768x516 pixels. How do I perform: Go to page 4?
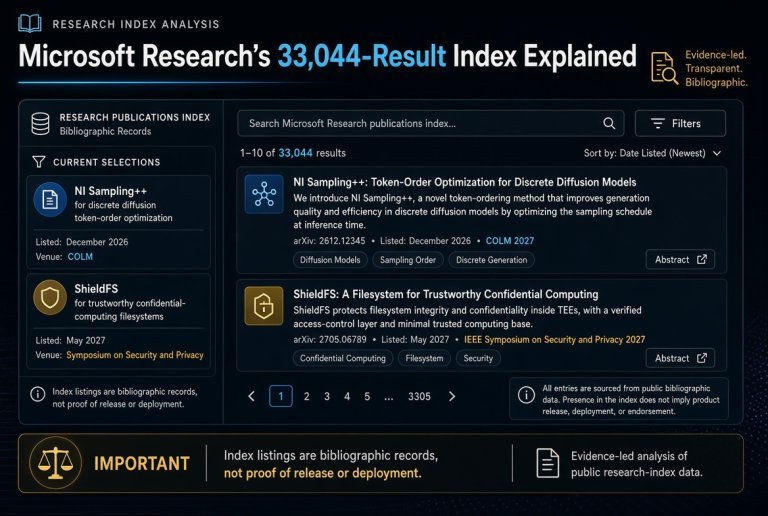[347, 397]
